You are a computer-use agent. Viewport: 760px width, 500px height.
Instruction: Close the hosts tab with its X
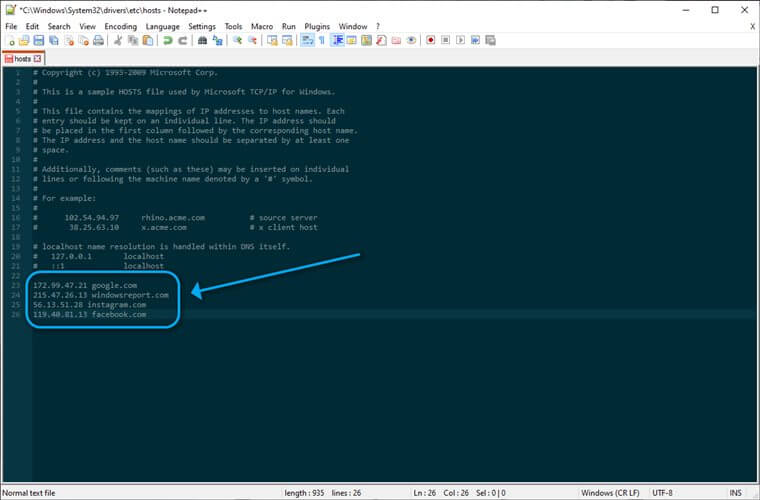[x=37, y=59]
